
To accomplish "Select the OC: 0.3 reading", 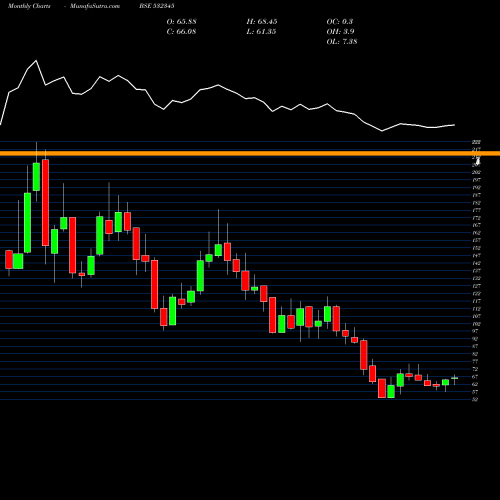I will point(340,22).
